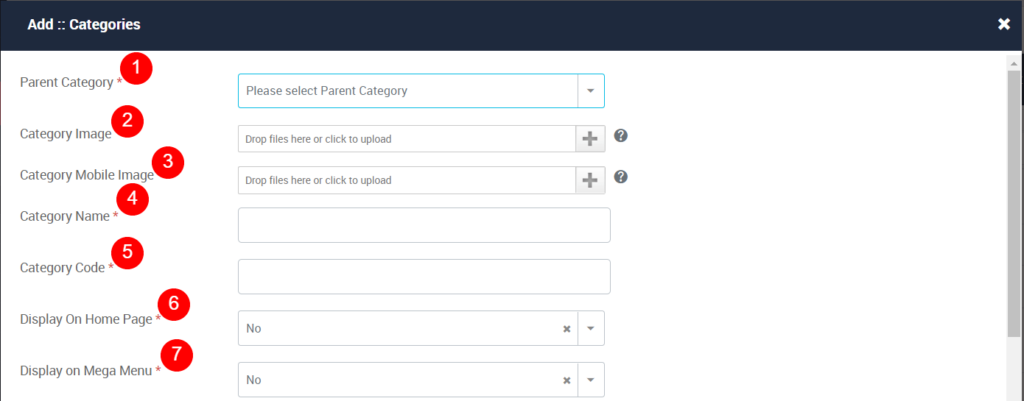Click the Category Code text field
1024x401 pixels.
[x=424, y=277]
